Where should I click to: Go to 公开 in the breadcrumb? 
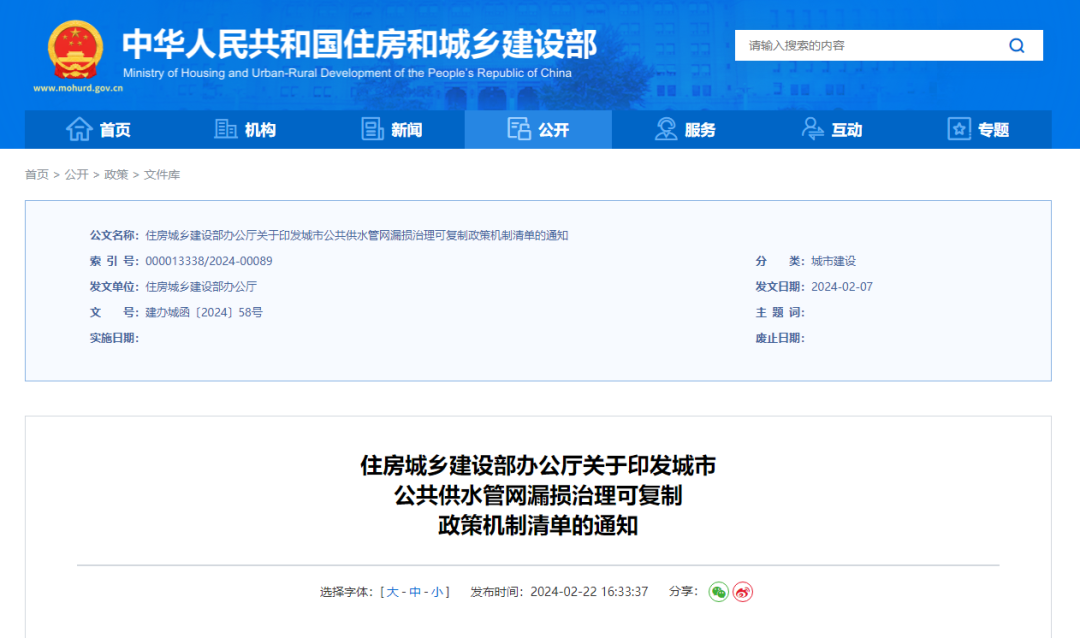coord(76,175)
